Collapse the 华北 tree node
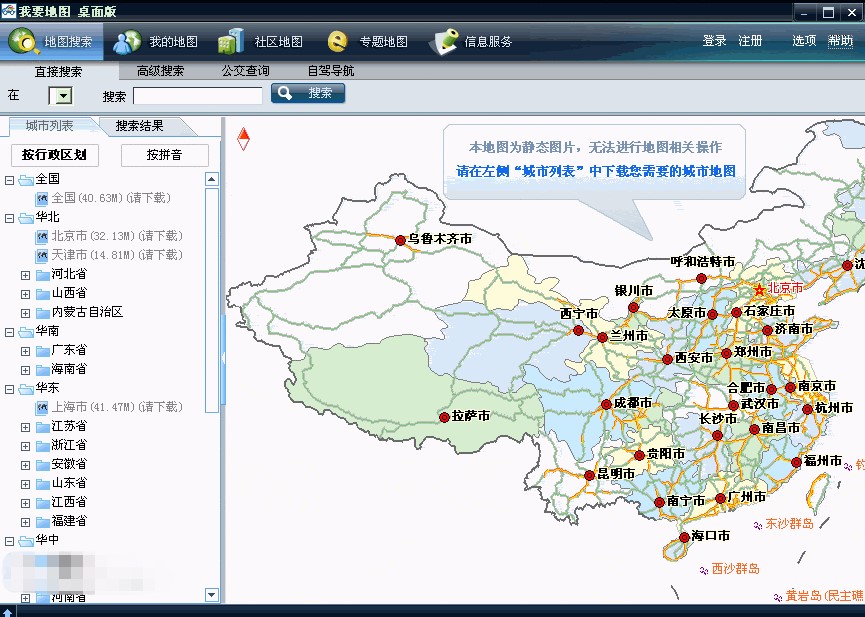The height and width of the screenshot is (617, 865). [x=9, y=218]
